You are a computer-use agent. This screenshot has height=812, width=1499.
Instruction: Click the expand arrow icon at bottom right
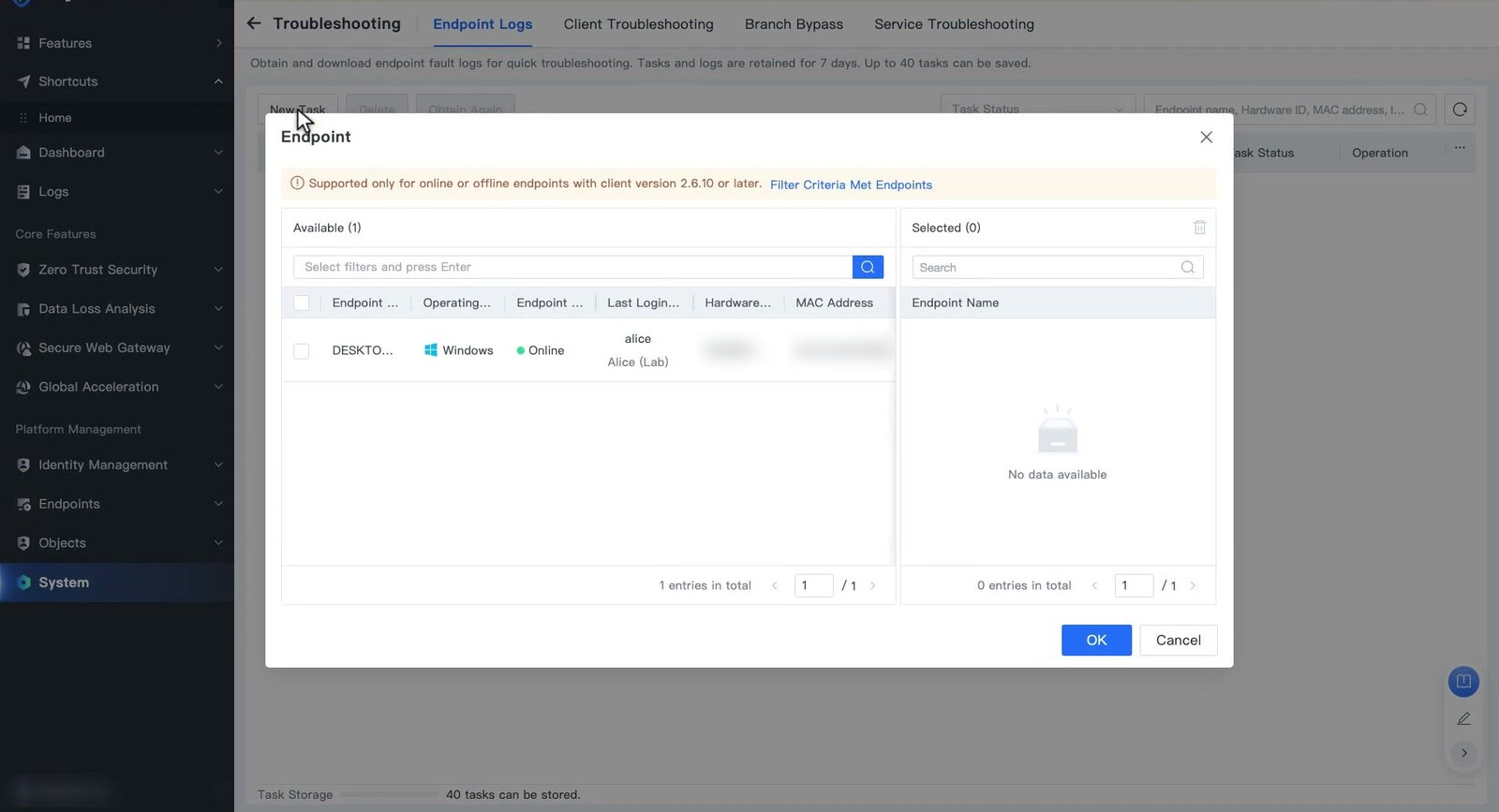[x=1463, y=753]
